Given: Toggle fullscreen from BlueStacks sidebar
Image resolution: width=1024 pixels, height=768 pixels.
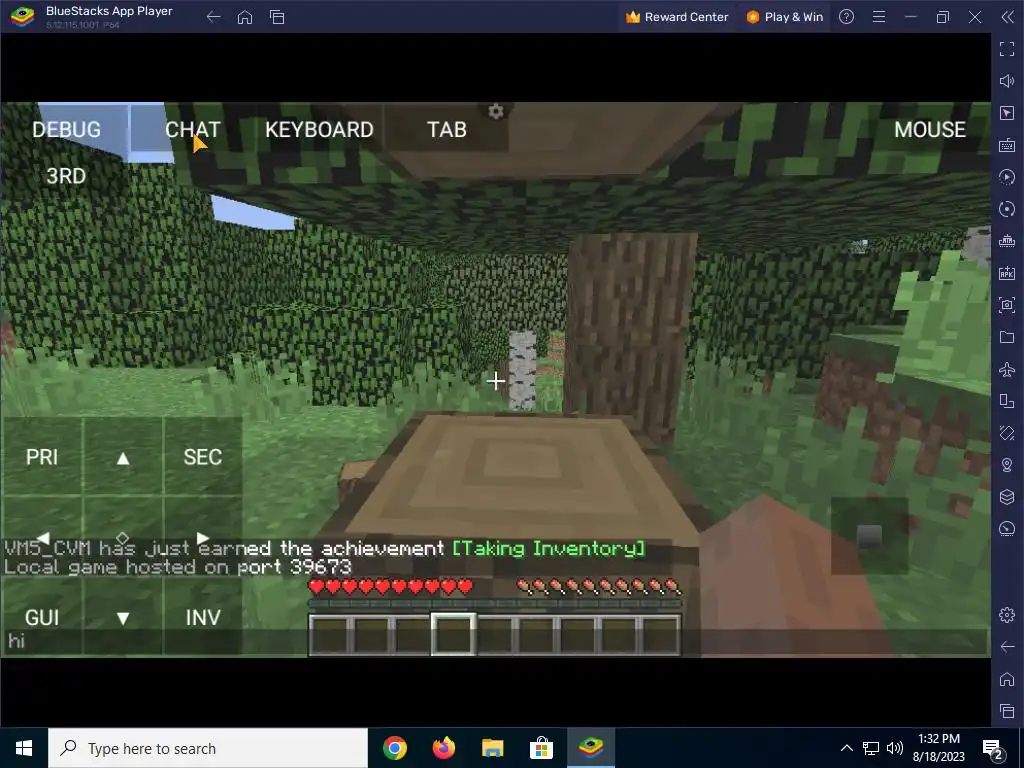Looking at the screenshot, I should point(1006,48).
